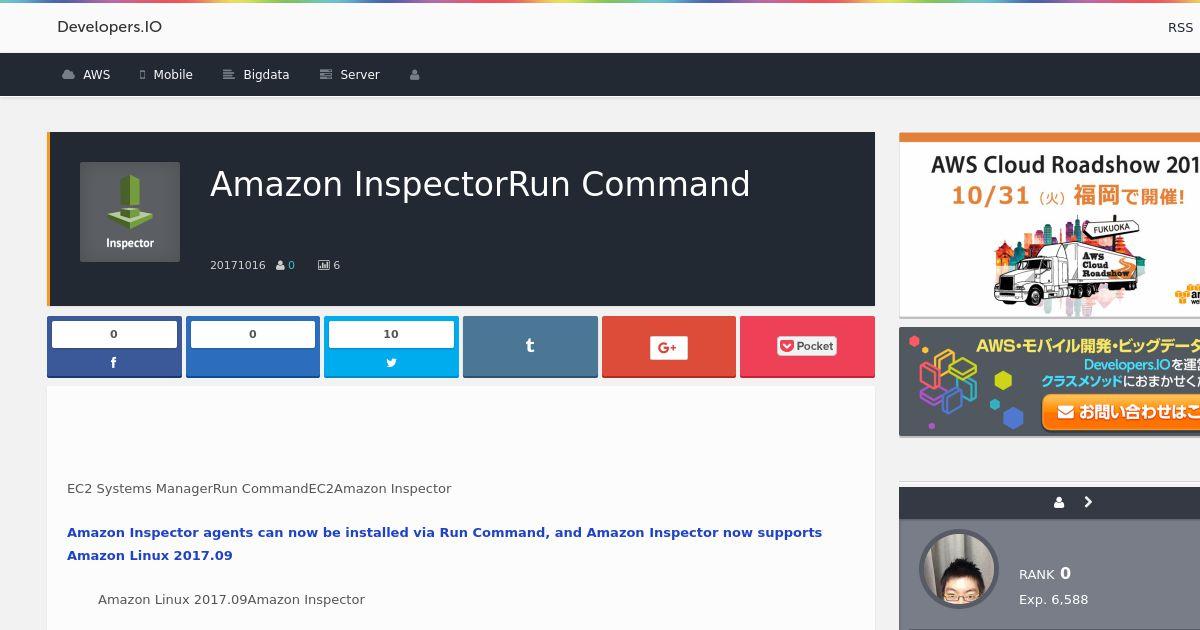Click the date 20171016
This screenshot has height=630, width=1200.
(238, 265)
